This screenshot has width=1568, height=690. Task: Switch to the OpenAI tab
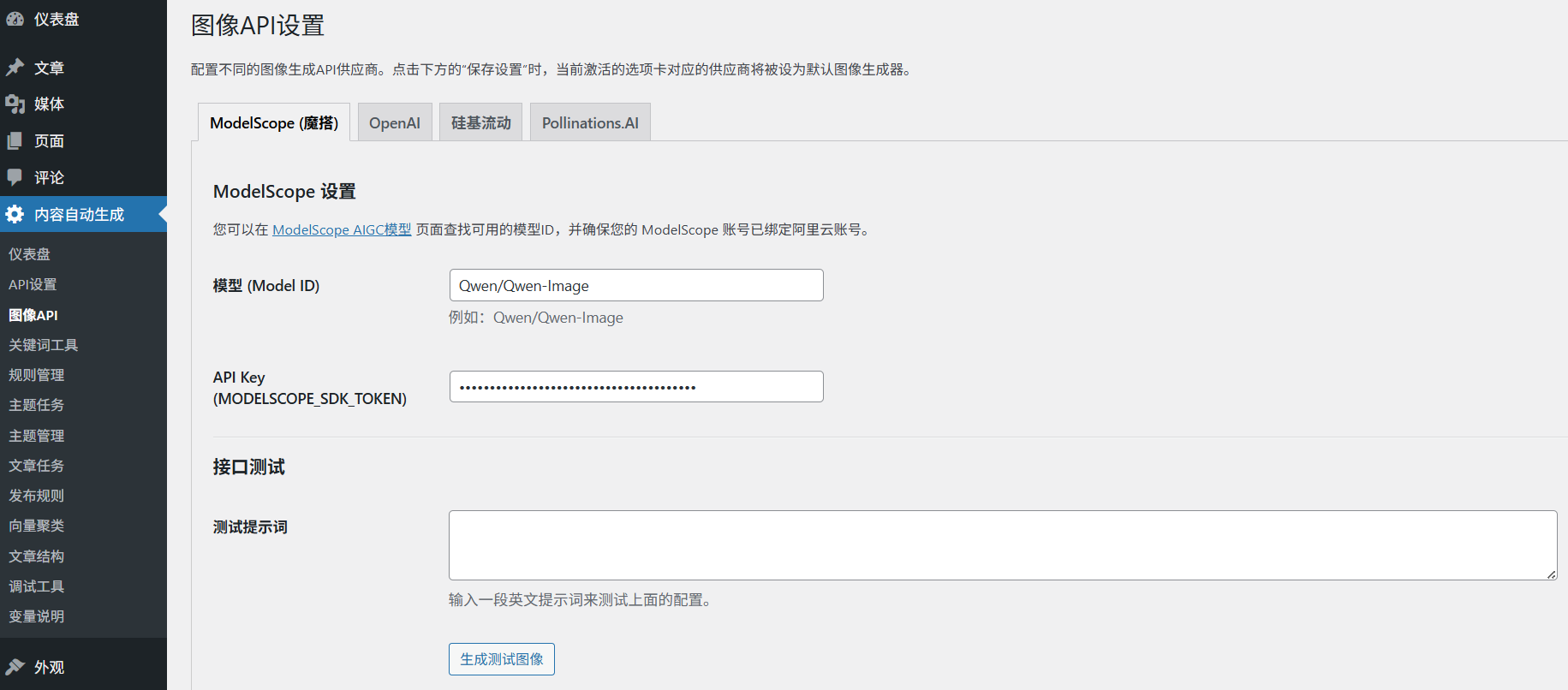[395, 122]
